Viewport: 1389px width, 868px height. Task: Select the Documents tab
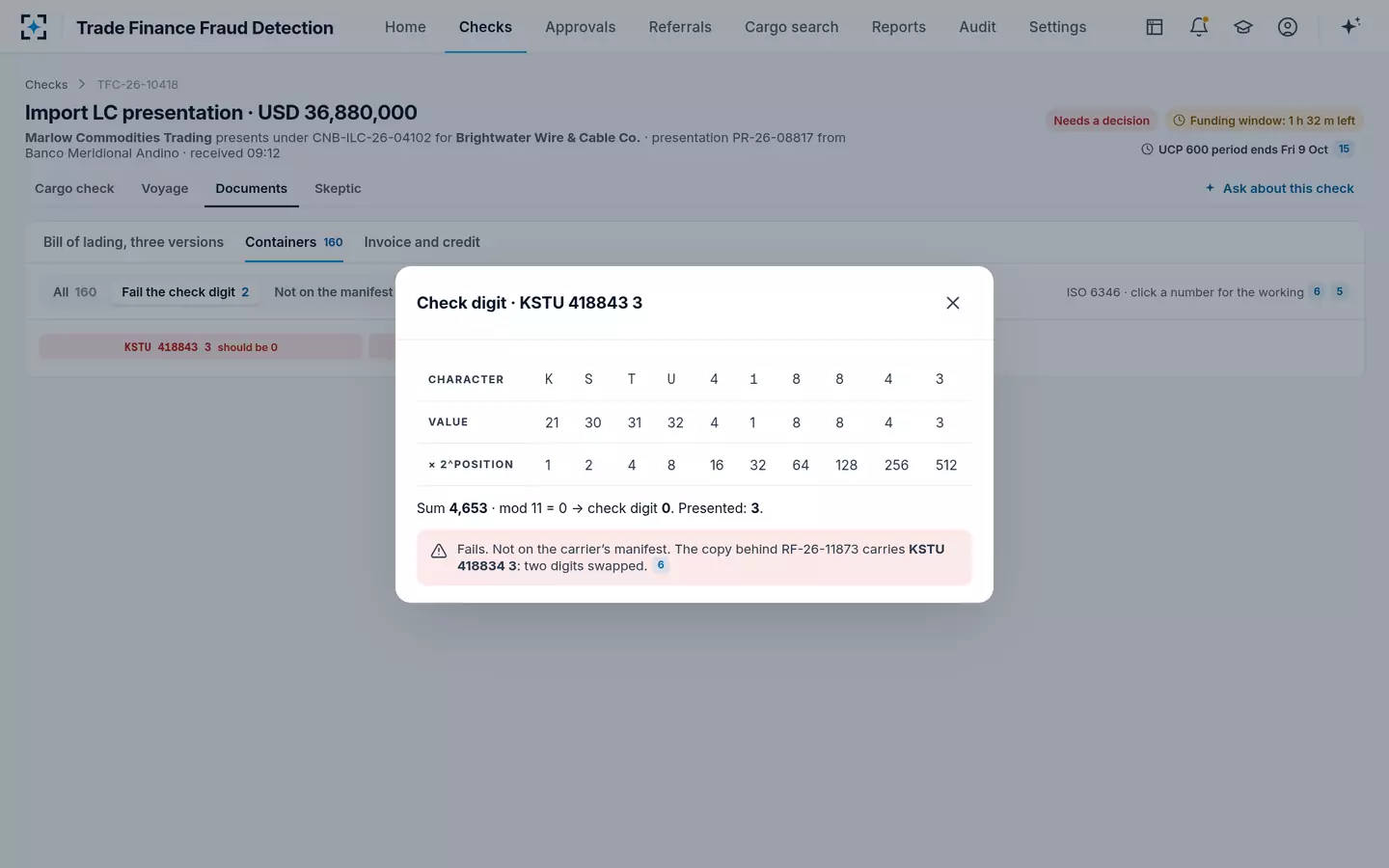[251, 188]
